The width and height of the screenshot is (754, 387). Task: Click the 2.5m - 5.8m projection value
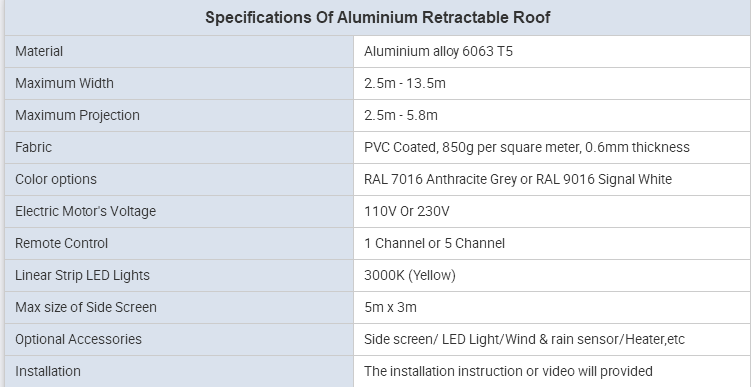tap(401, 115)
